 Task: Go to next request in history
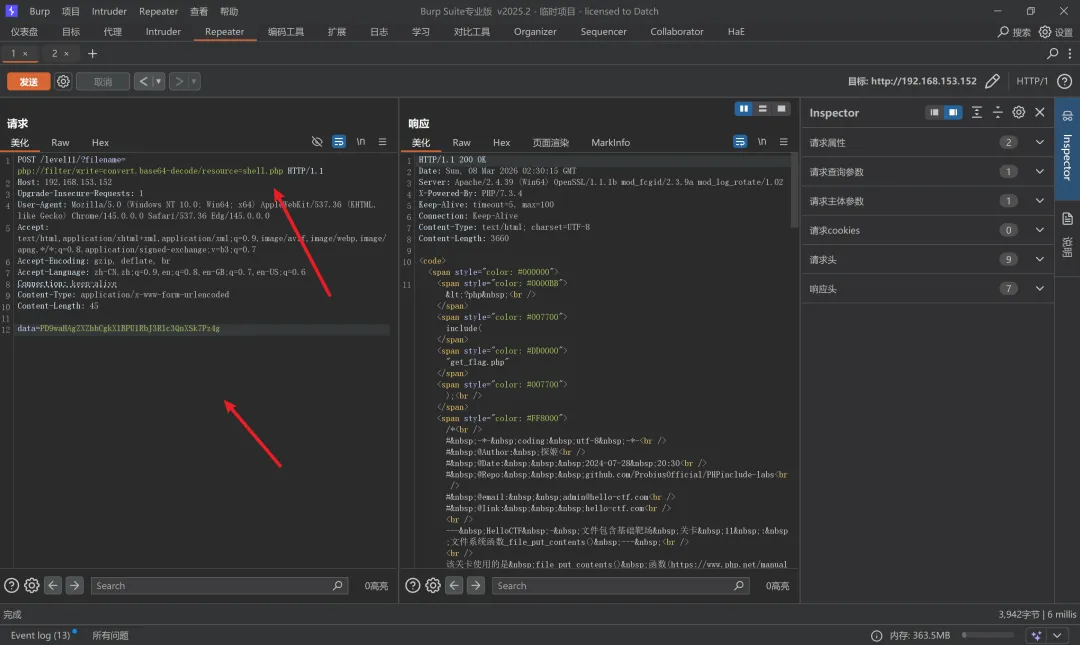(178, 81)
